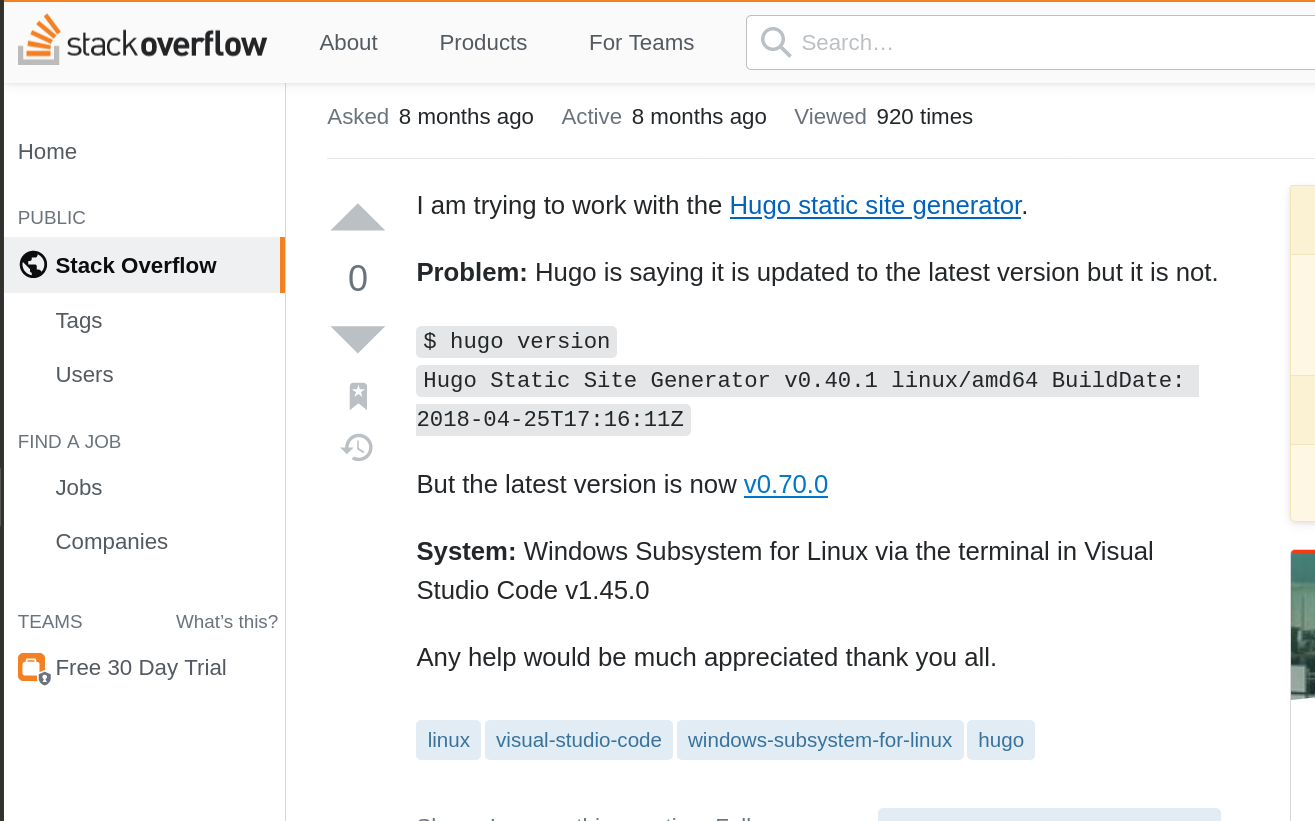The width and height of the screenshot is (1315, 821).
Task: Go to Home in sidebar
Action: [47, 151]
